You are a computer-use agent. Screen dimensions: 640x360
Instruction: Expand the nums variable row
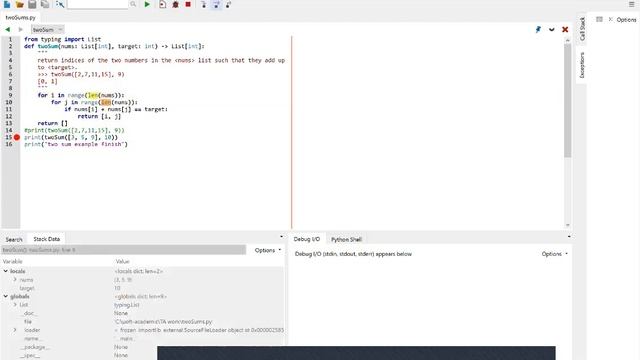[x=15, y=280]
